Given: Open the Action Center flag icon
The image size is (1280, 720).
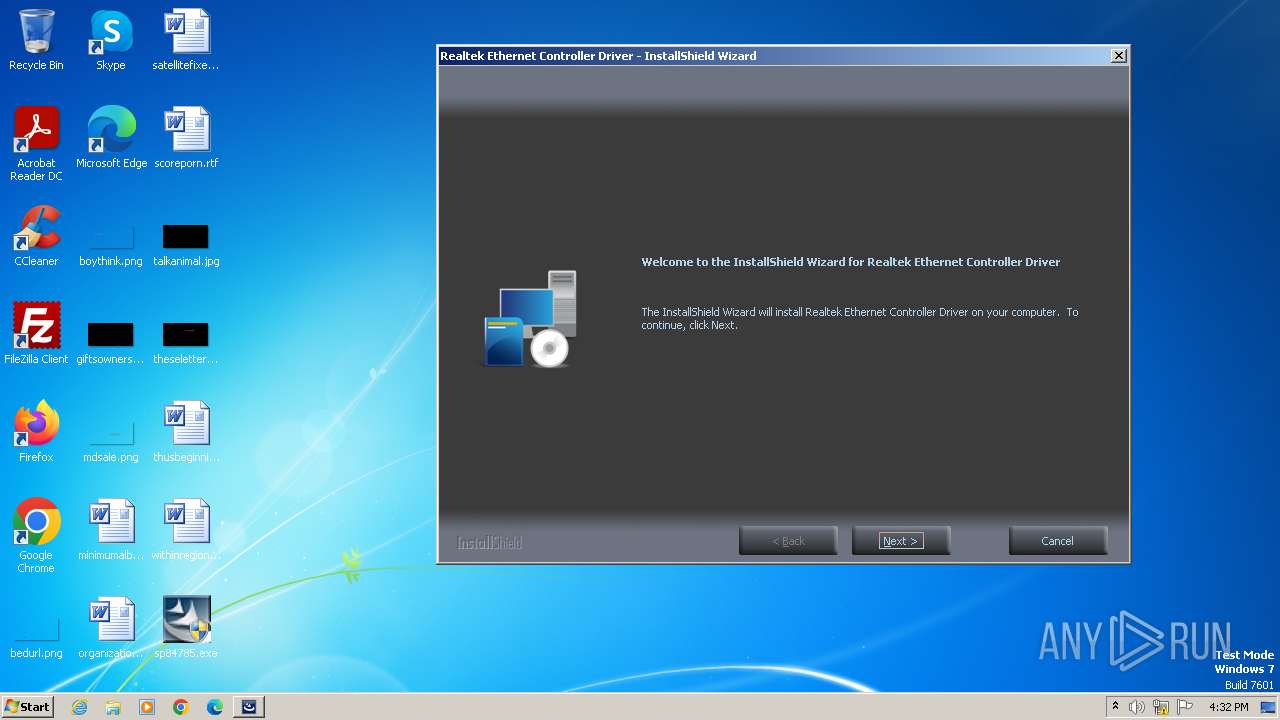Looking at the screenshot, I should (1185, 707).
